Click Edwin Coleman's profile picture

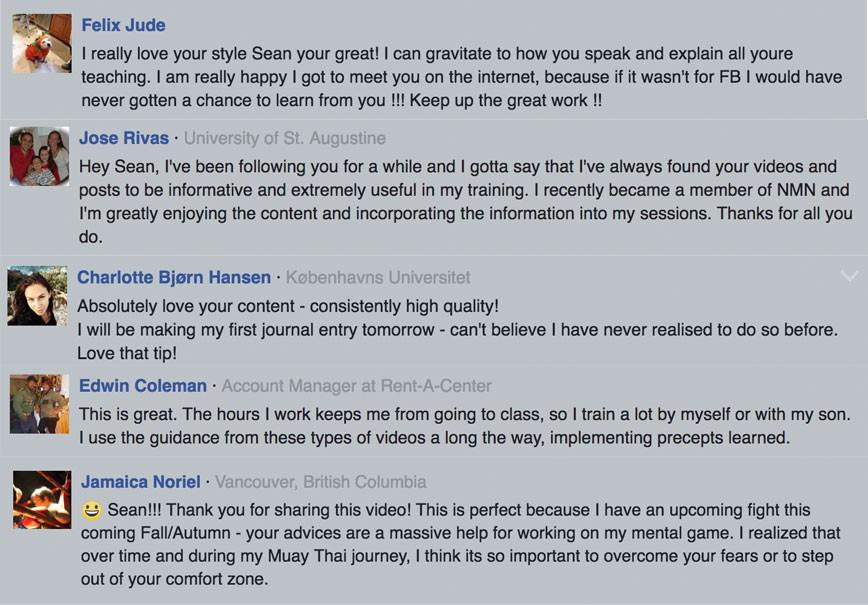pyautogui.click(x=39, y=404)
